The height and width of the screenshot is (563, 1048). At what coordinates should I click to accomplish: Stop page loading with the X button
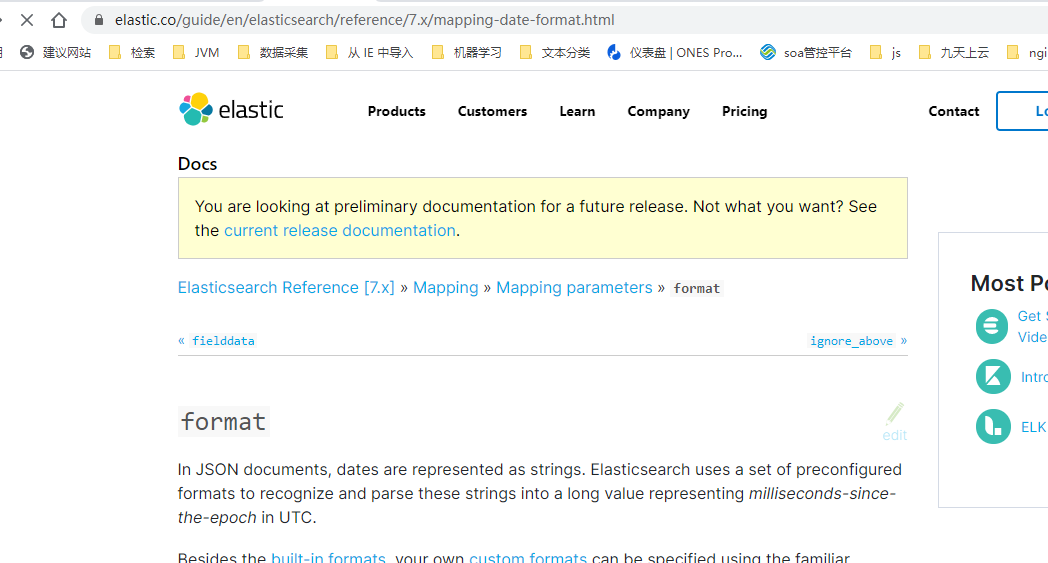(27, 20)
